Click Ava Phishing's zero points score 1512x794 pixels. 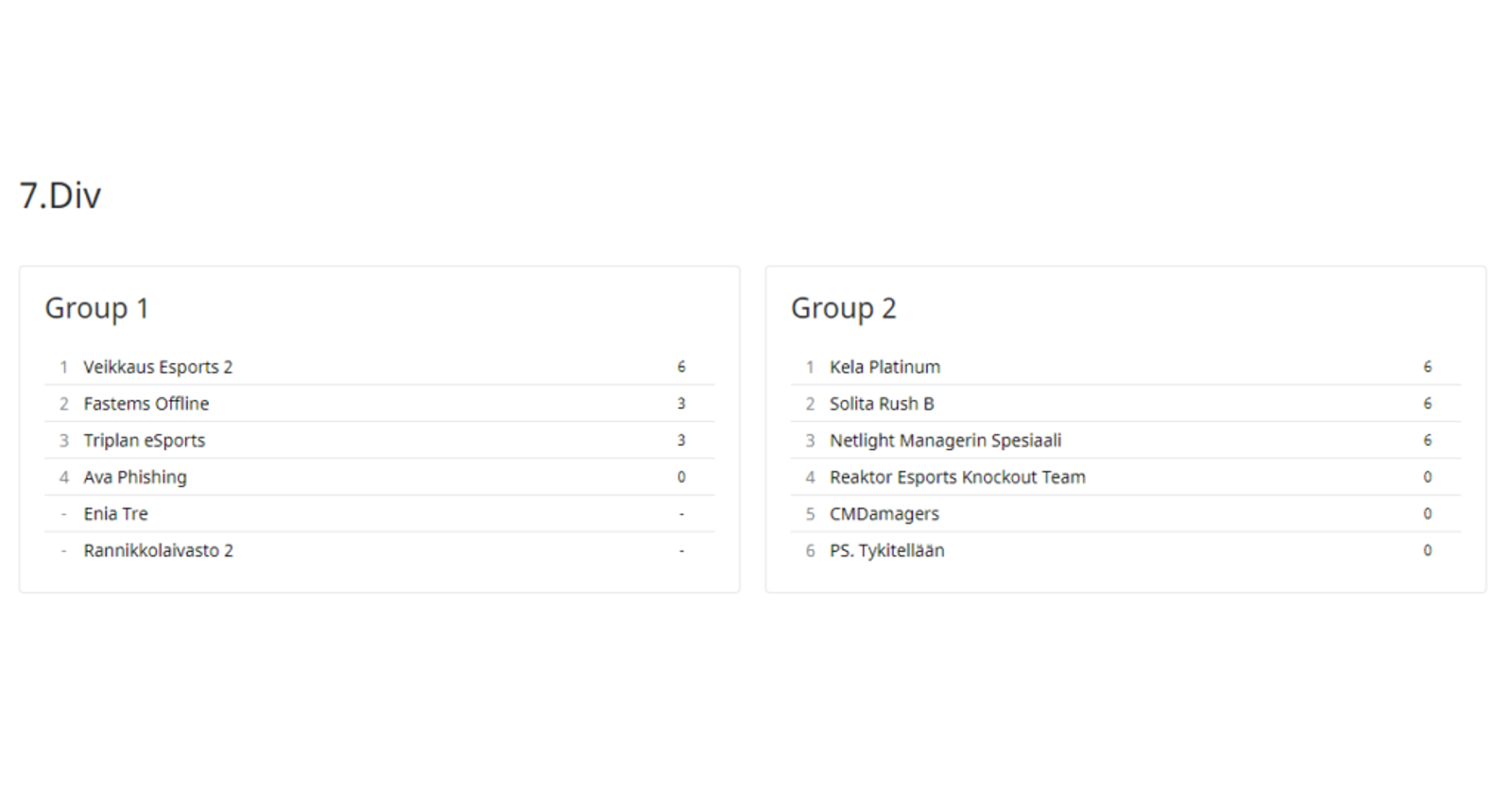tap(681, 477)
